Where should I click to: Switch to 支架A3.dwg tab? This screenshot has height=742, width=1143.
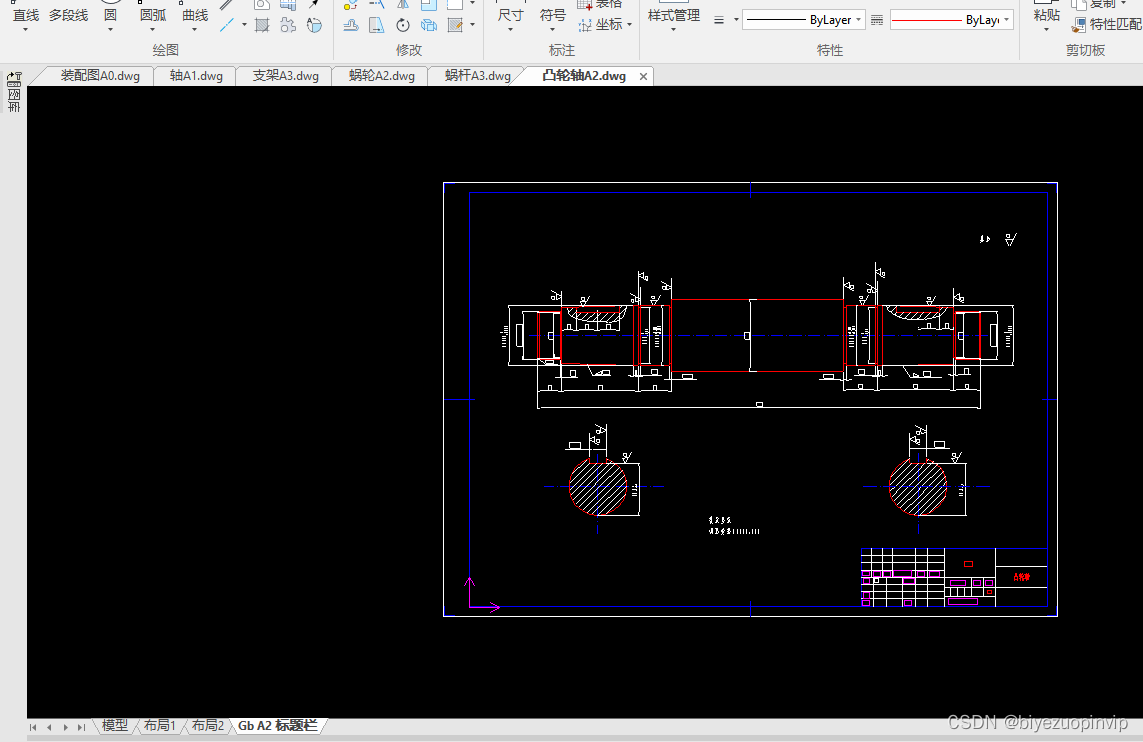point(285,76)
